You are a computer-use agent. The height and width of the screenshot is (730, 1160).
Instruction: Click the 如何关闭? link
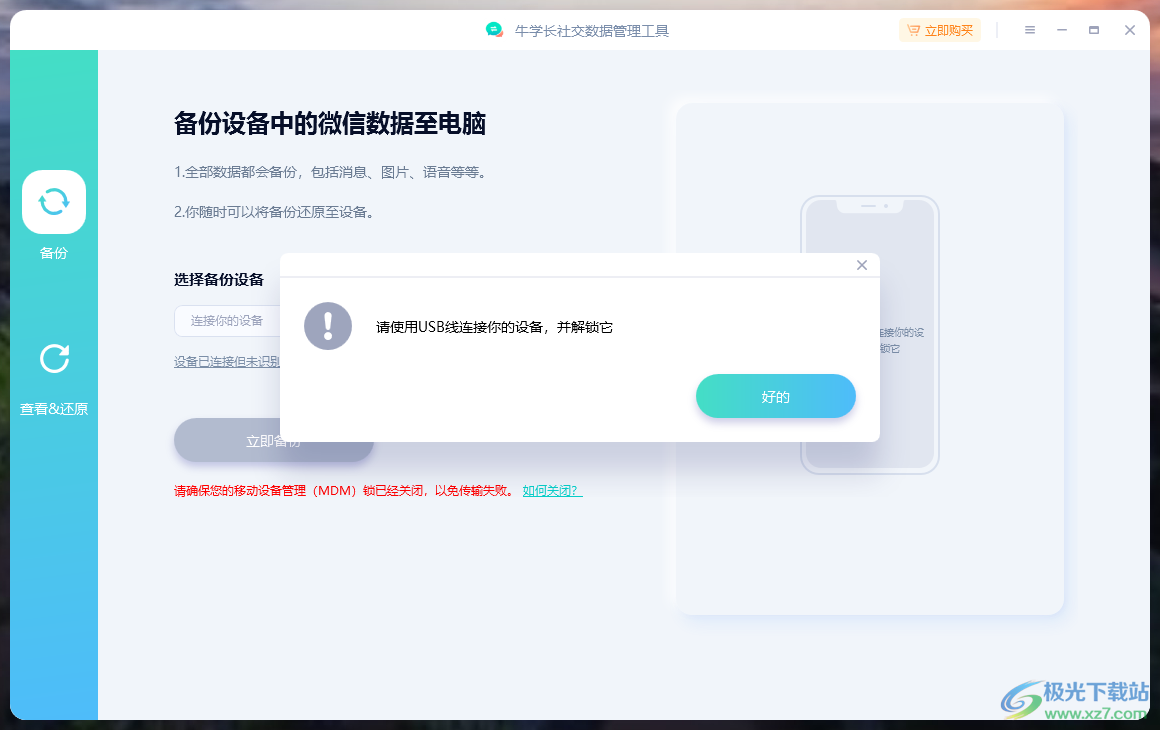[553, 490]
